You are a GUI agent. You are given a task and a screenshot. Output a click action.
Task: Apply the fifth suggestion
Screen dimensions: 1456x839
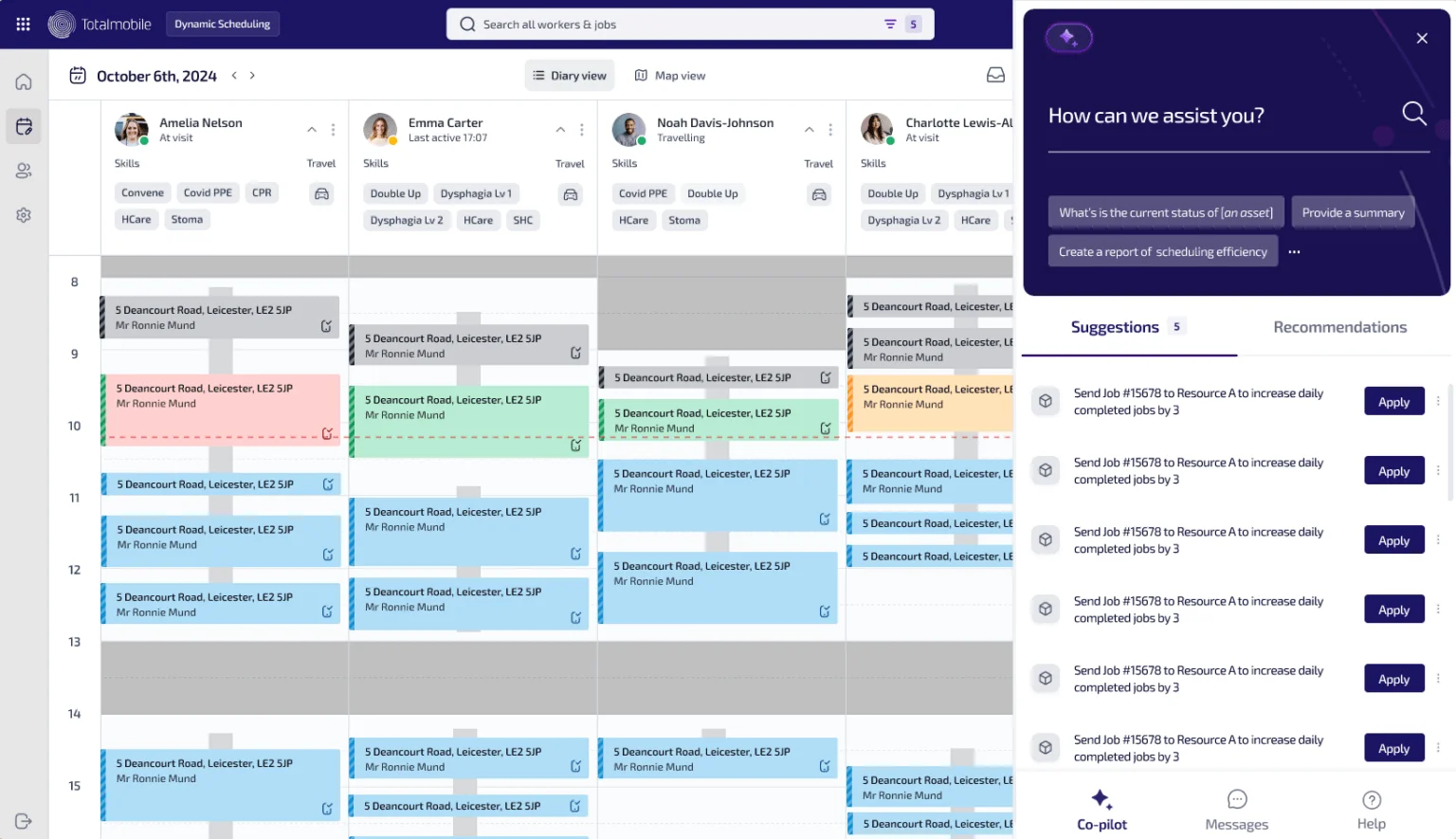pos(1393,678)
